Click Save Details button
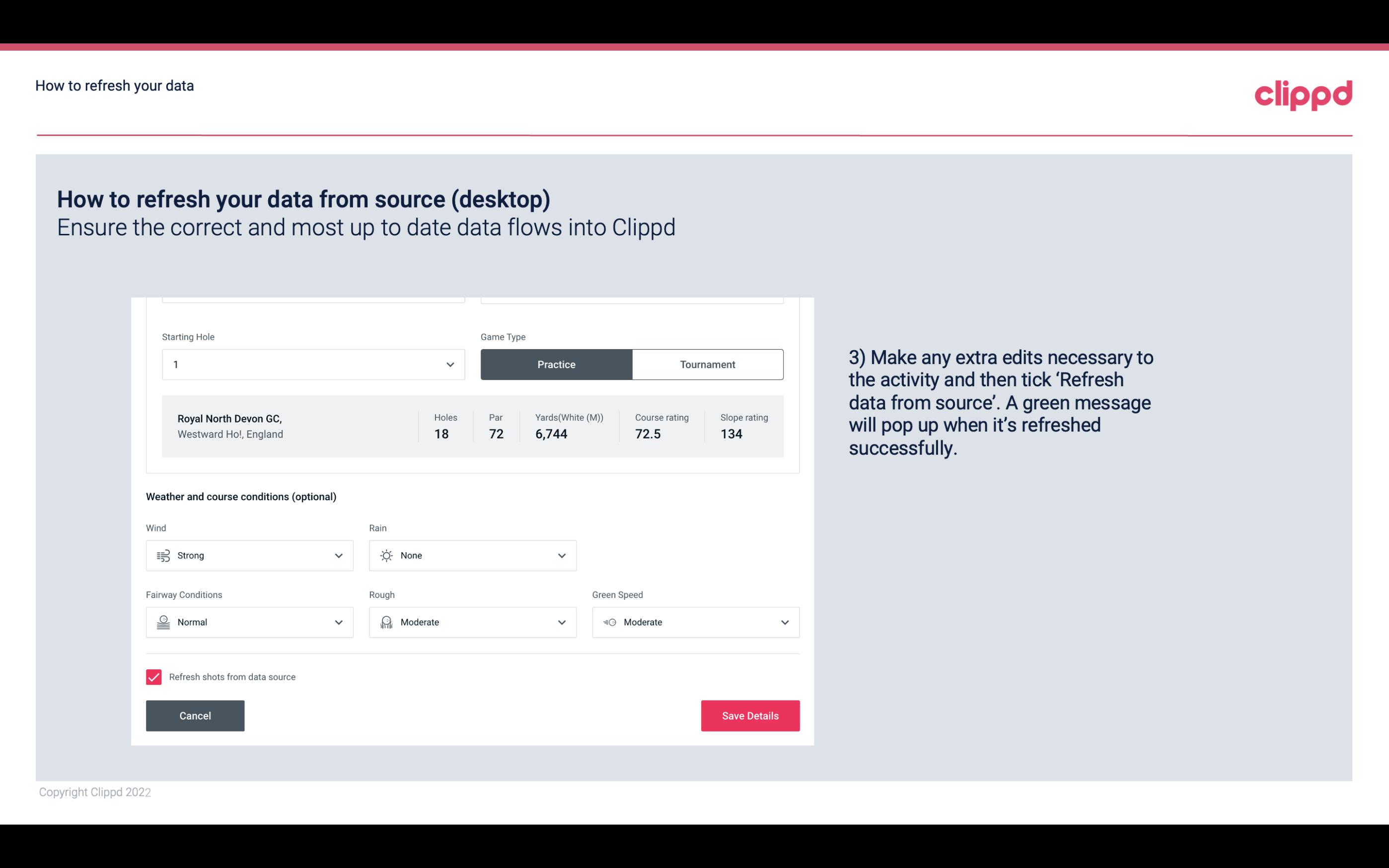The height and width of the screenshot is (868, 1389). 750,716
